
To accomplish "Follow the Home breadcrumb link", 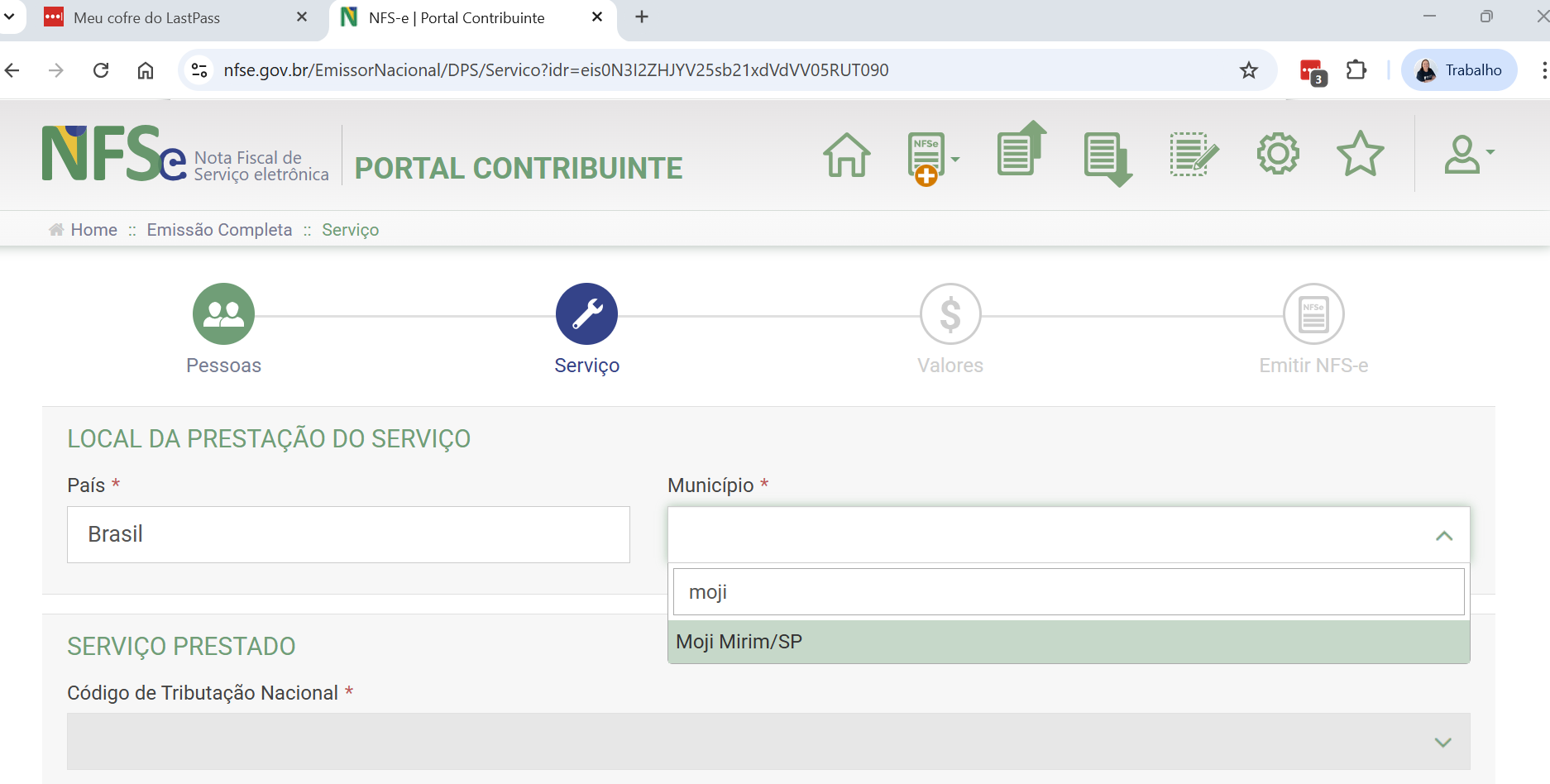I will (93, 230).
